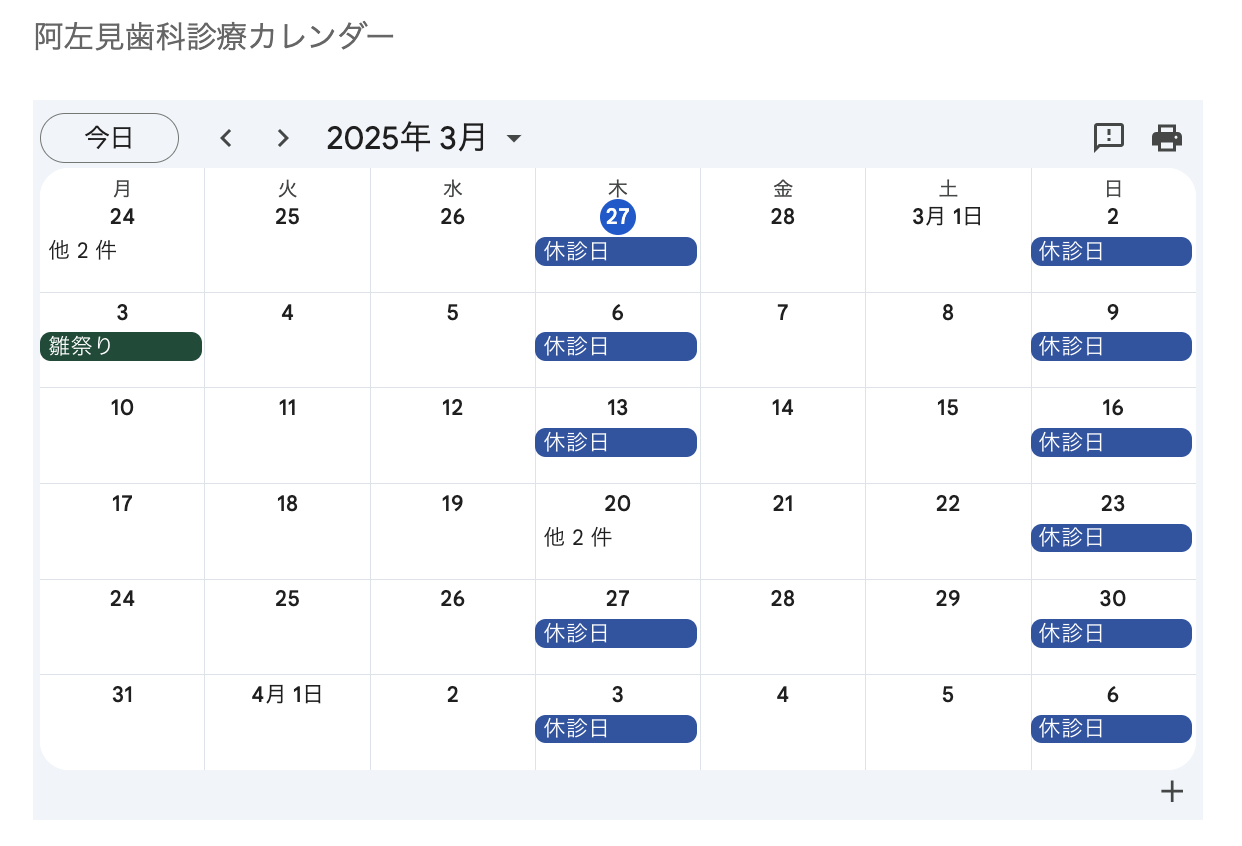Open the feedback speech-bubble icon
This screenshot has height=846, width=1242.
click(x=1109, y=138)
